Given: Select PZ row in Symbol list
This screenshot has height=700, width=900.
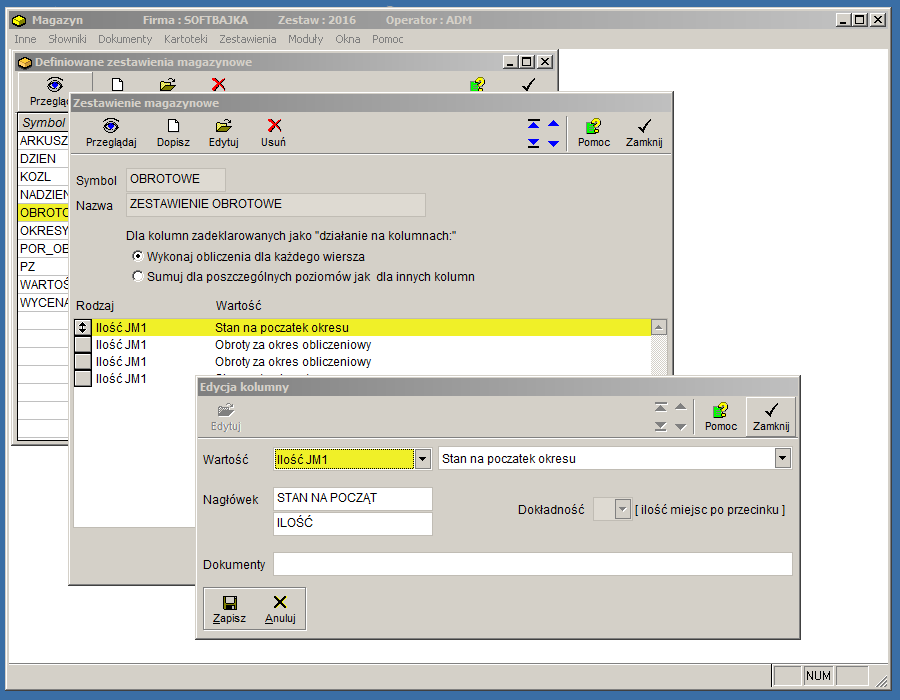Looking at the screenshot, I should point(44,267).
